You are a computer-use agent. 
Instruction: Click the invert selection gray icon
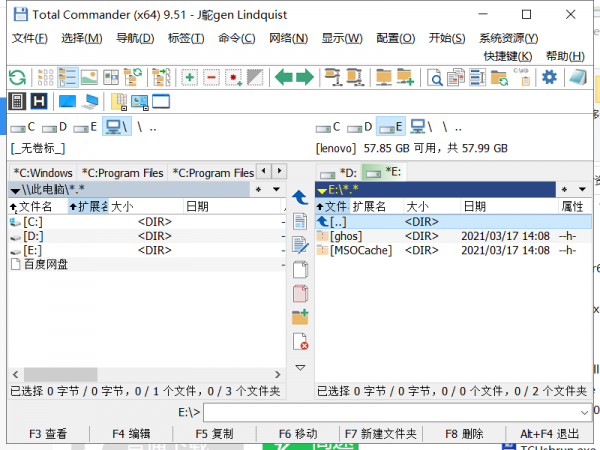coord(255,78)
